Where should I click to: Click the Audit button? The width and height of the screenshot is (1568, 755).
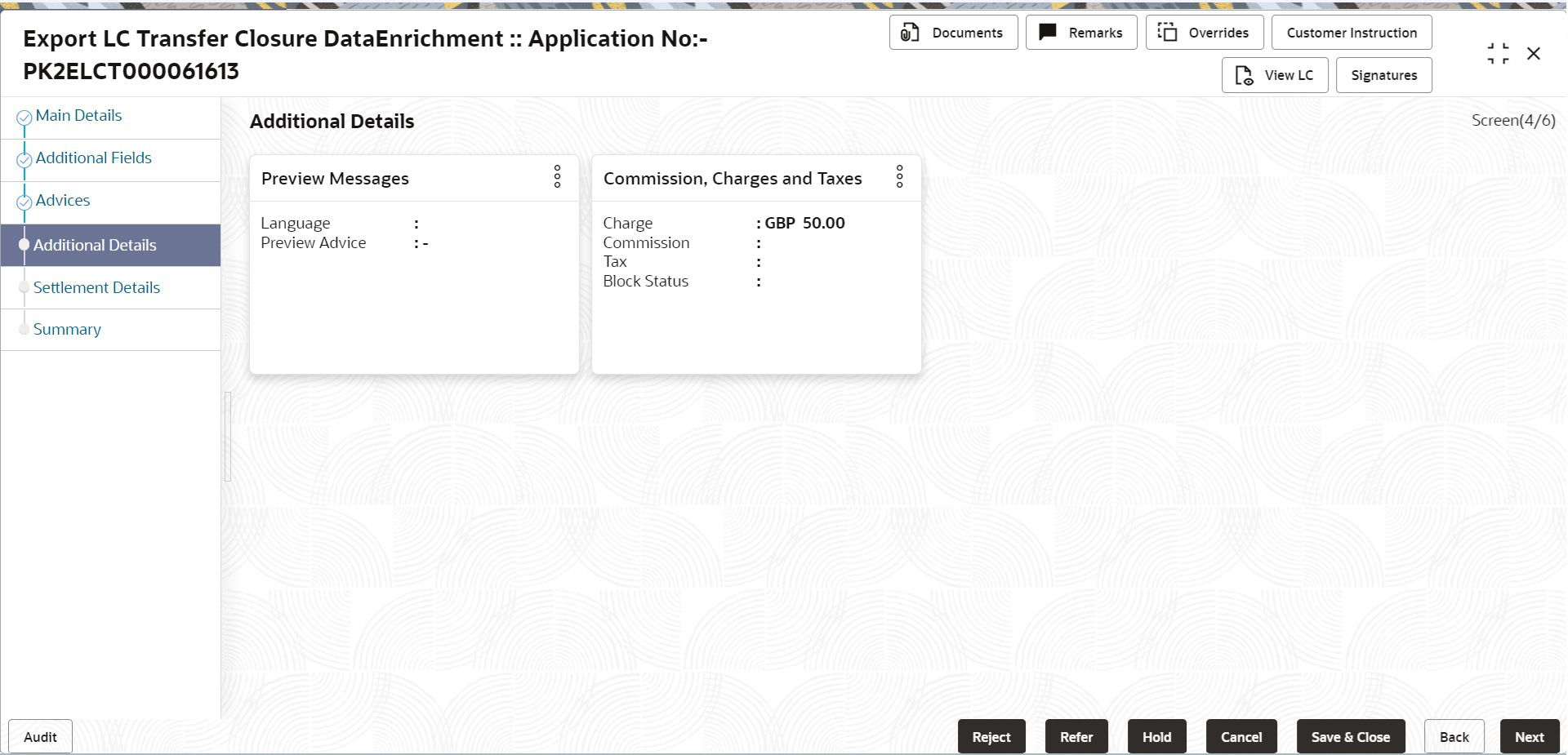pos(40,737)
